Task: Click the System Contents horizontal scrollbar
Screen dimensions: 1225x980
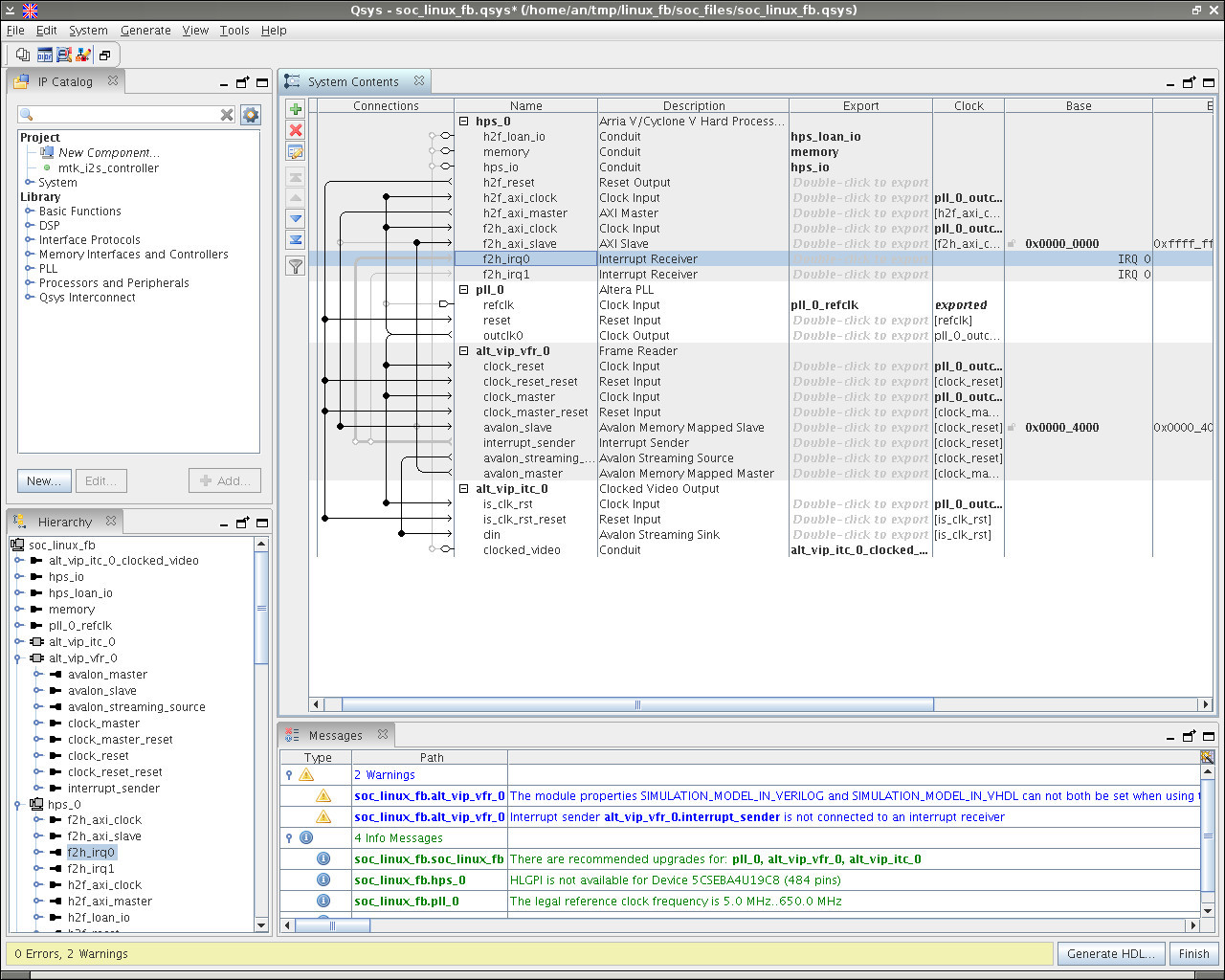Action: (x=636, y=705)
